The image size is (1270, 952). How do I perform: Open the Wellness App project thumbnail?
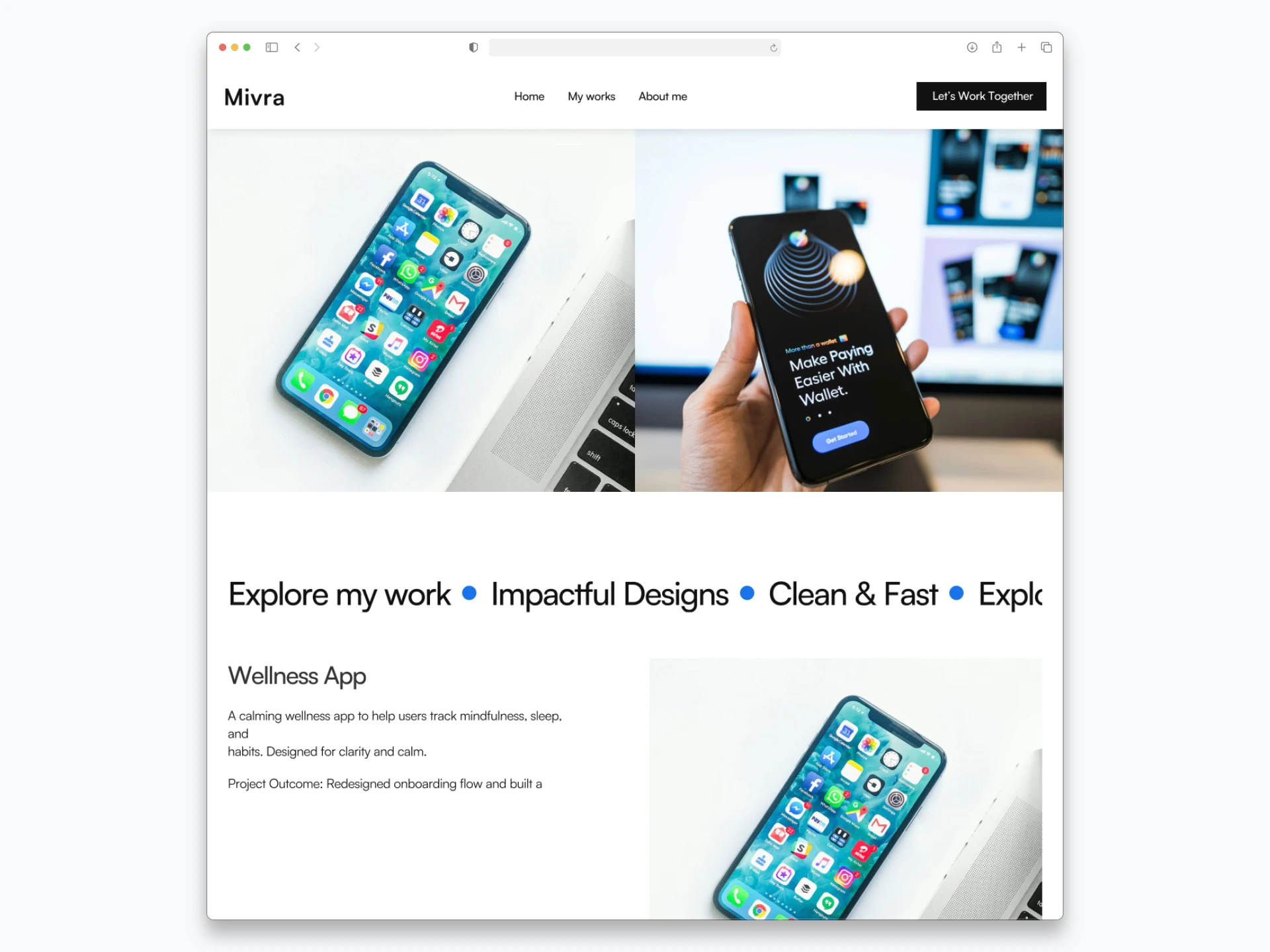click(x=845, y=788)
